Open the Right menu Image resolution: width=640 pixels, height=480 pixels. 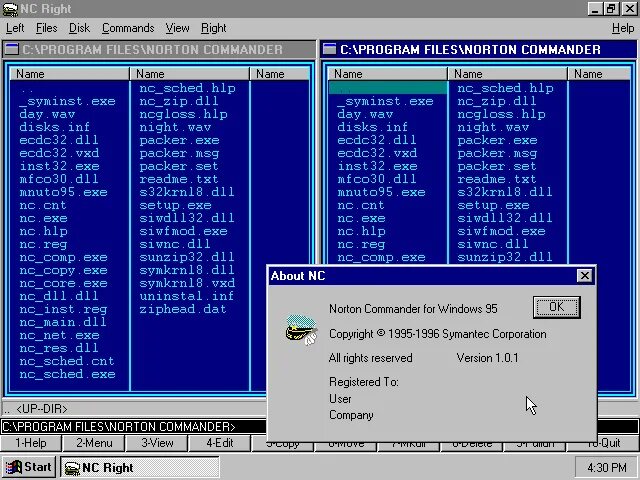pos(213,28)
